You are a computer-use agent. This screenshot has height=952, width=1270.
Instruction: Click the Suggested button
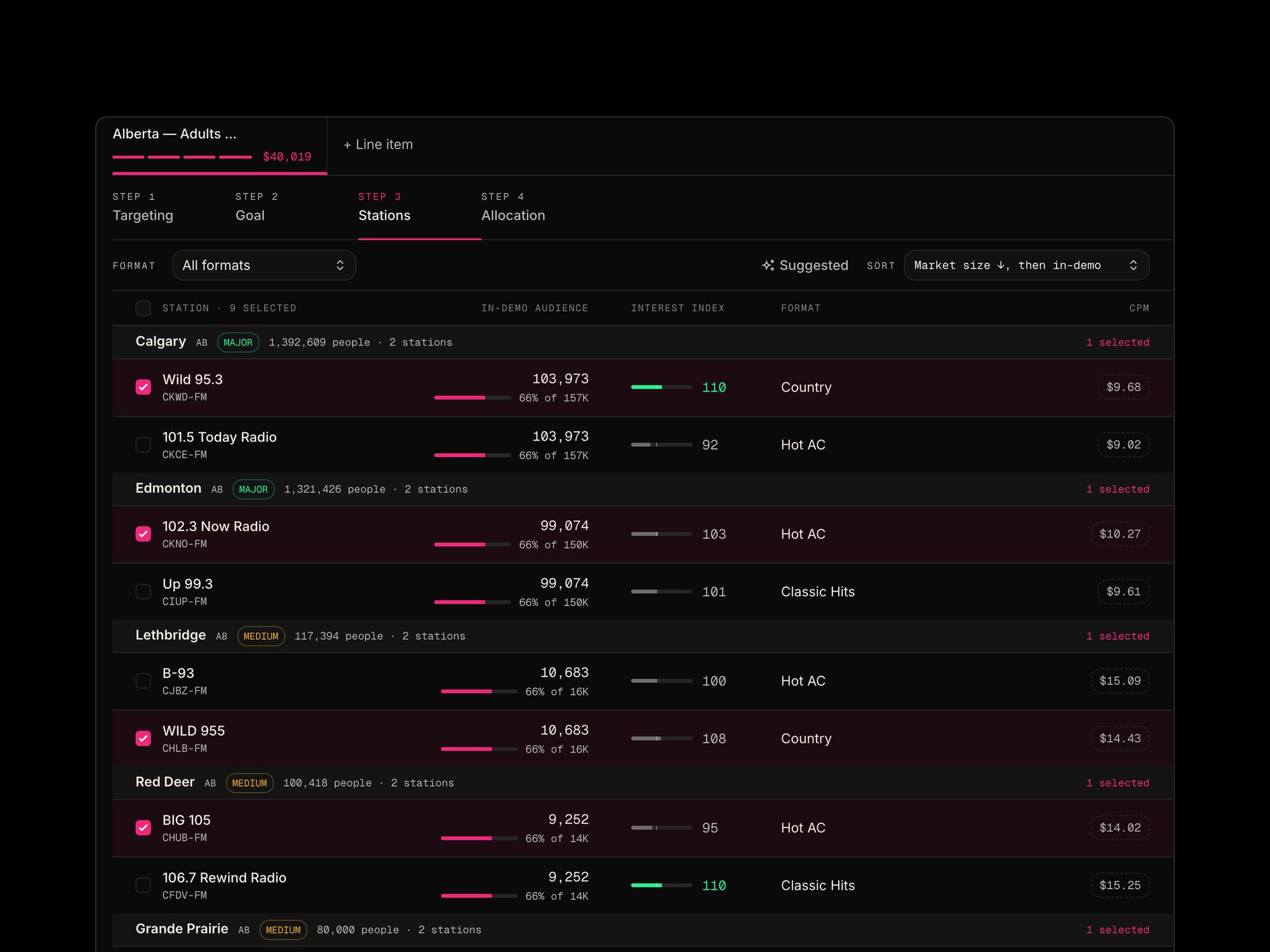805,265
